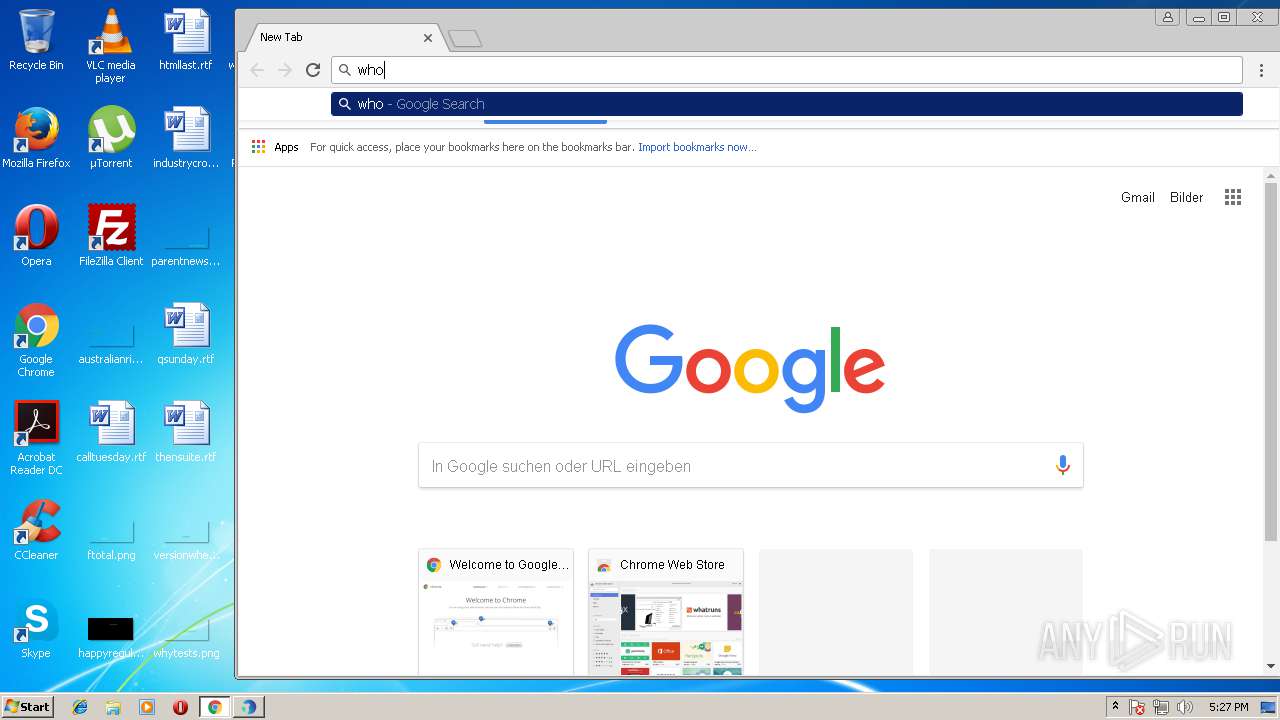Select the VLC media player desktop icon

pos(110,46)
